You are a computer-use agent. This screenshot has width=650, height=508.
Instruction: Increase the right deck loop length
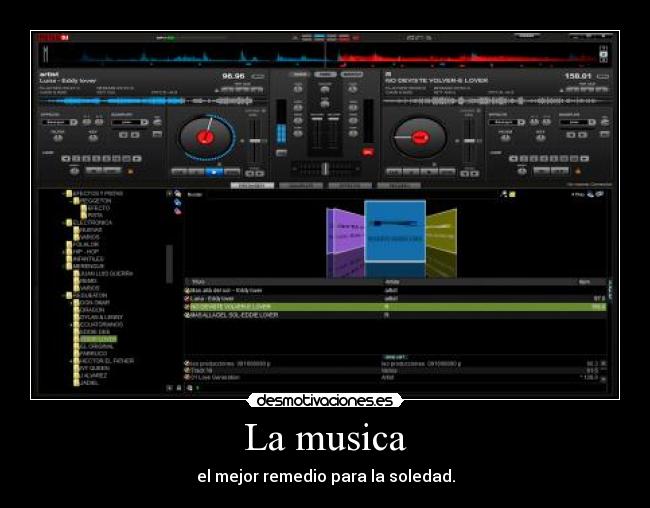tap(585, 158)
